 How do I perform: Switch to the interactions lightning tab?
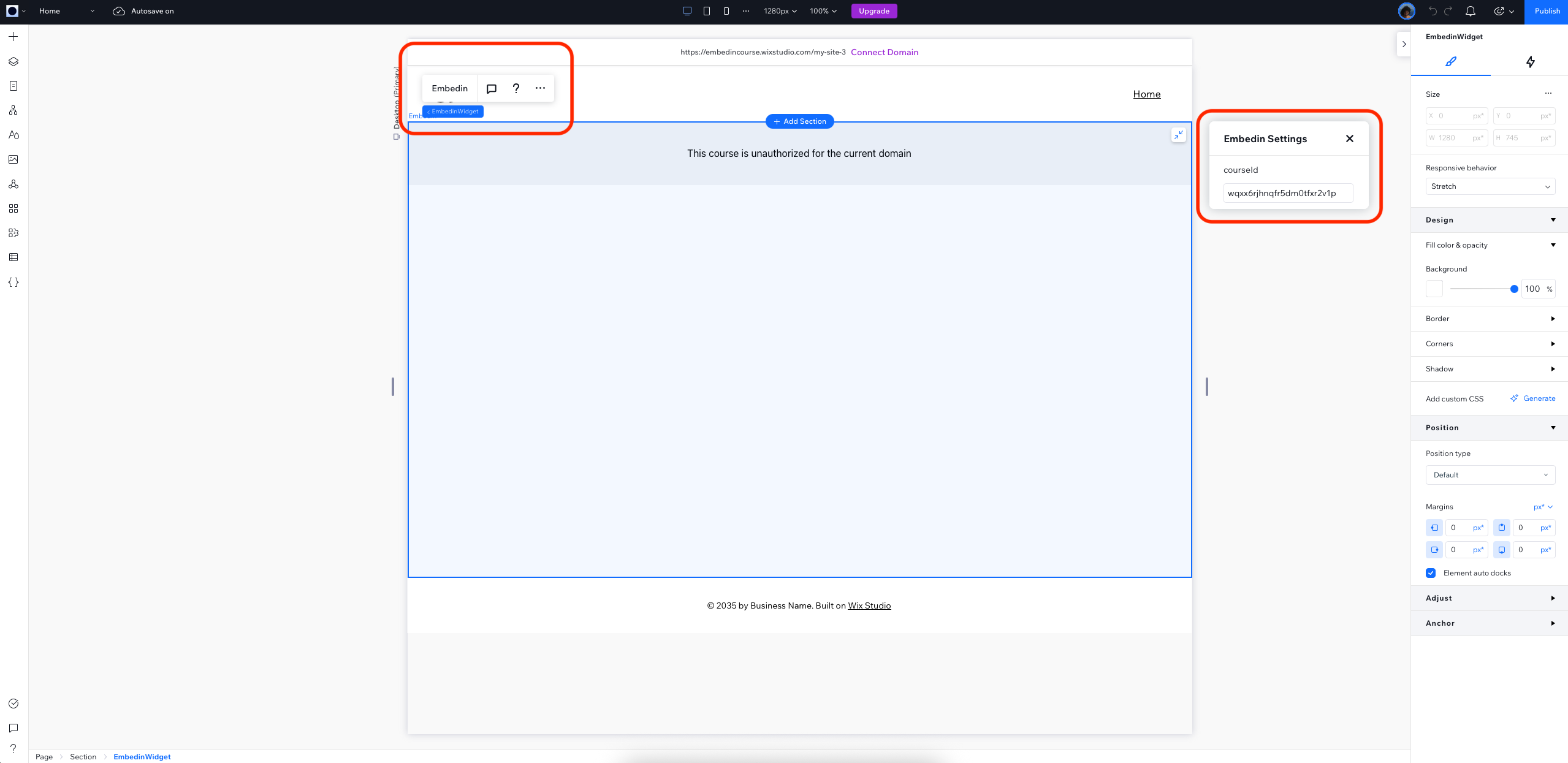[1530, 61]
